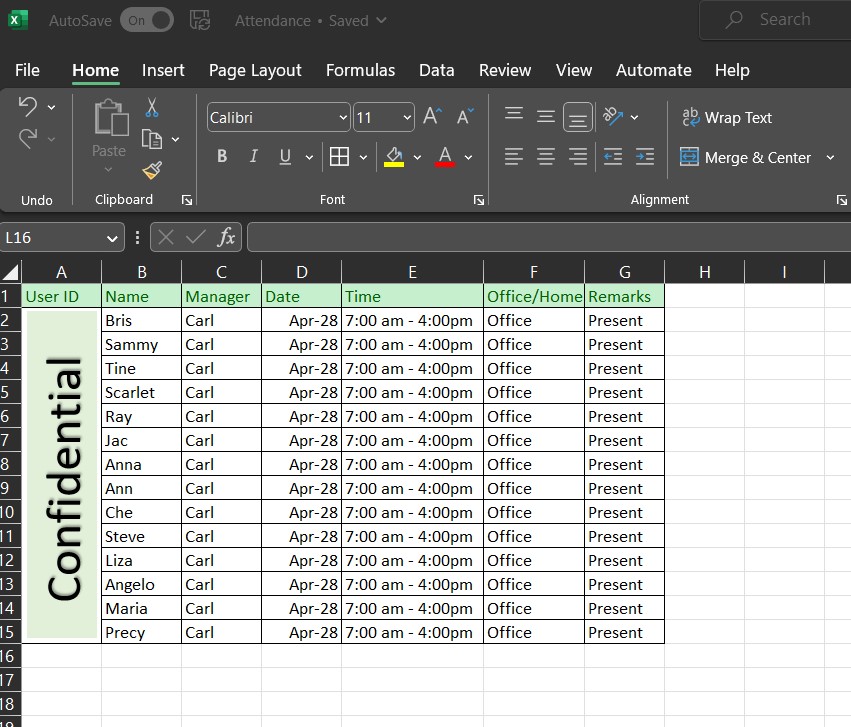Viewport: 851px width, 727px height.
Task: Toggle the AutoSave switch
Action: pyautogui.click(x=147, y=20)
